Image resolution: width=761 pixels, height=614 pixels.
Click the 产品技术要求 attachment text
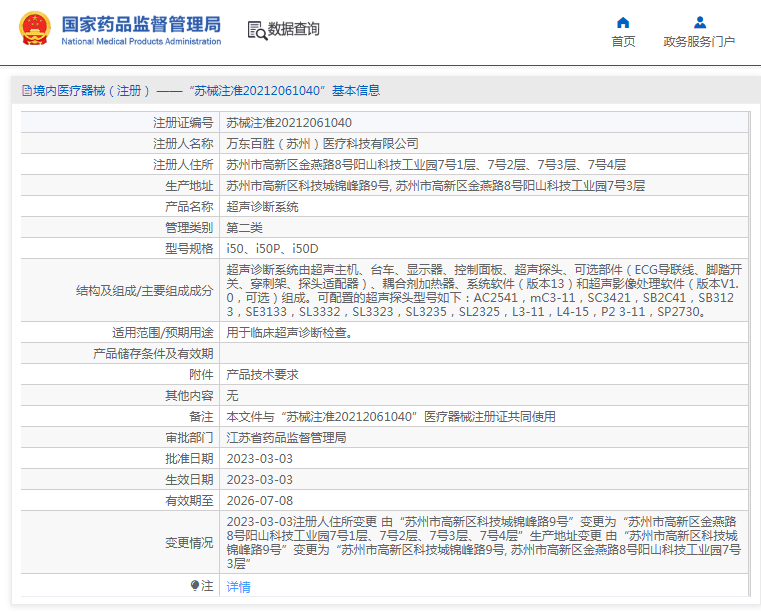(x=262, y=374)
